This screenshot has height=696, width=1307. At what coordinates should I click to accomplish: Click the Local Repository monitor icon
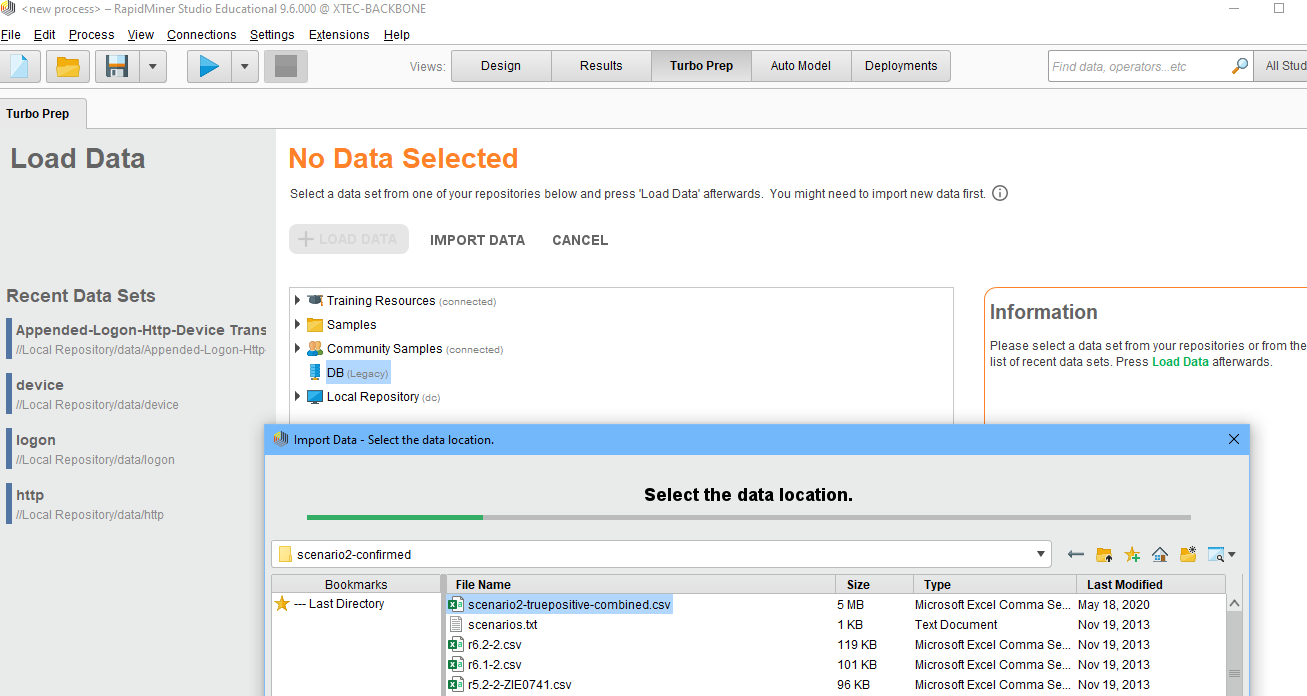coord(315,396)
